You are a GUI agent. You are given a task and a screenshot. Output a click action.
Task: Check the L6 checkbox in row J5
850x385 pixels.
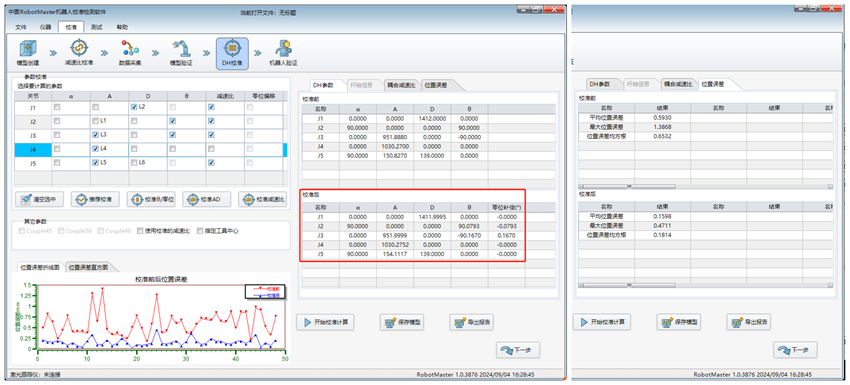[x=134, y=163]
